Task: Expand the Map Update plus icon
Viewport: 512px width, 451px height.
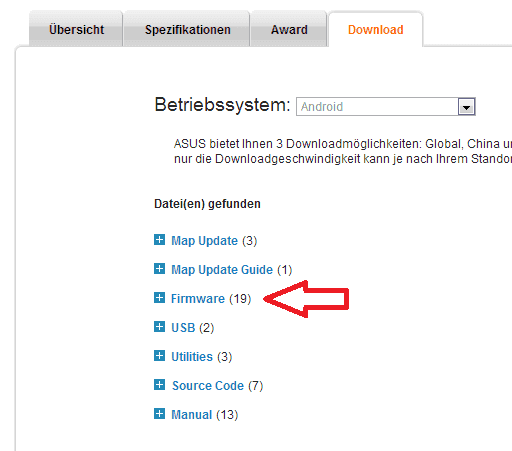Action: (x=159, y=240)
